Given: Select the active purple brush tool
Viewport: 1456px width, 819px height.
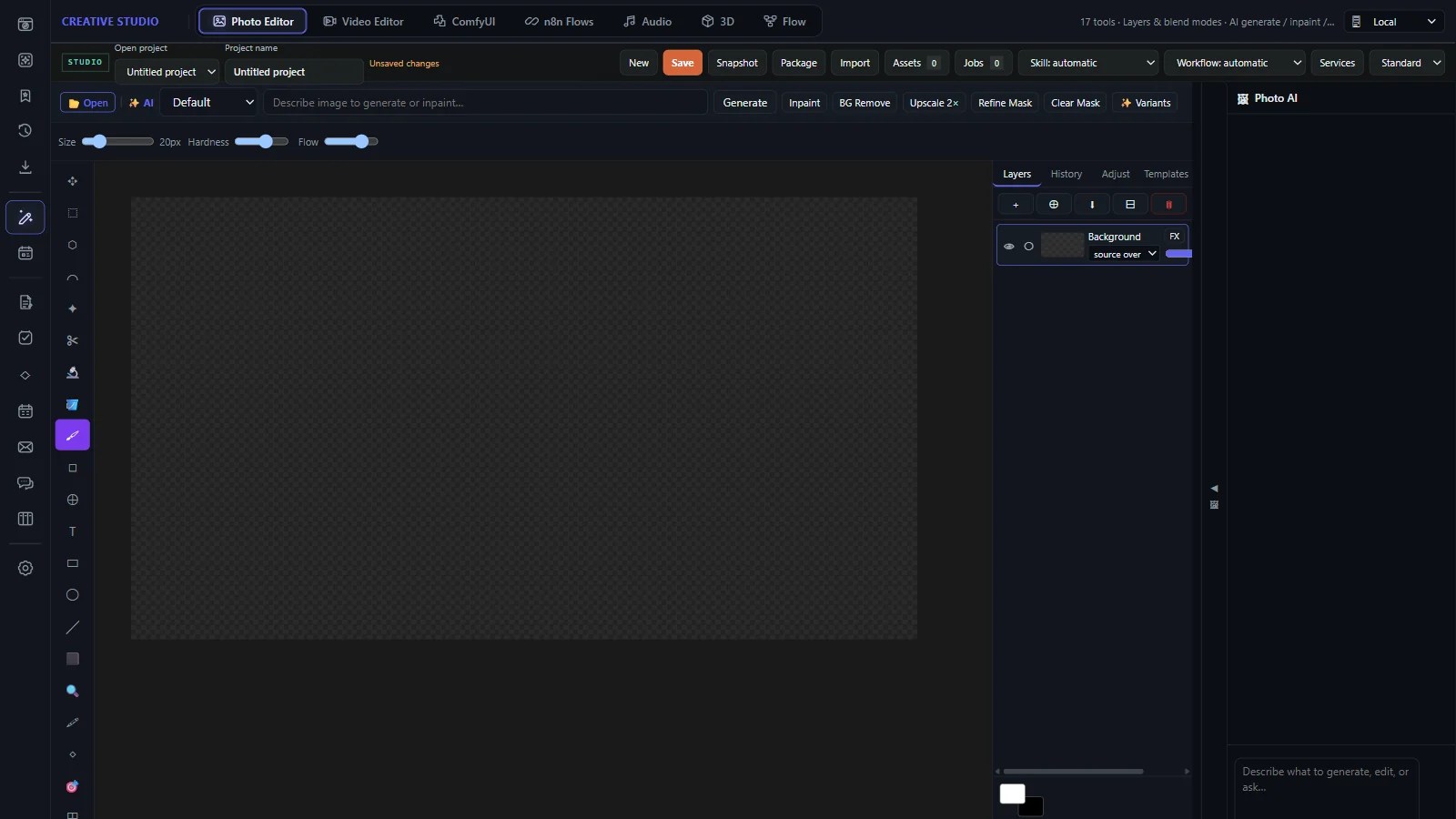Looking at the screenshot, I should [73, 435].
